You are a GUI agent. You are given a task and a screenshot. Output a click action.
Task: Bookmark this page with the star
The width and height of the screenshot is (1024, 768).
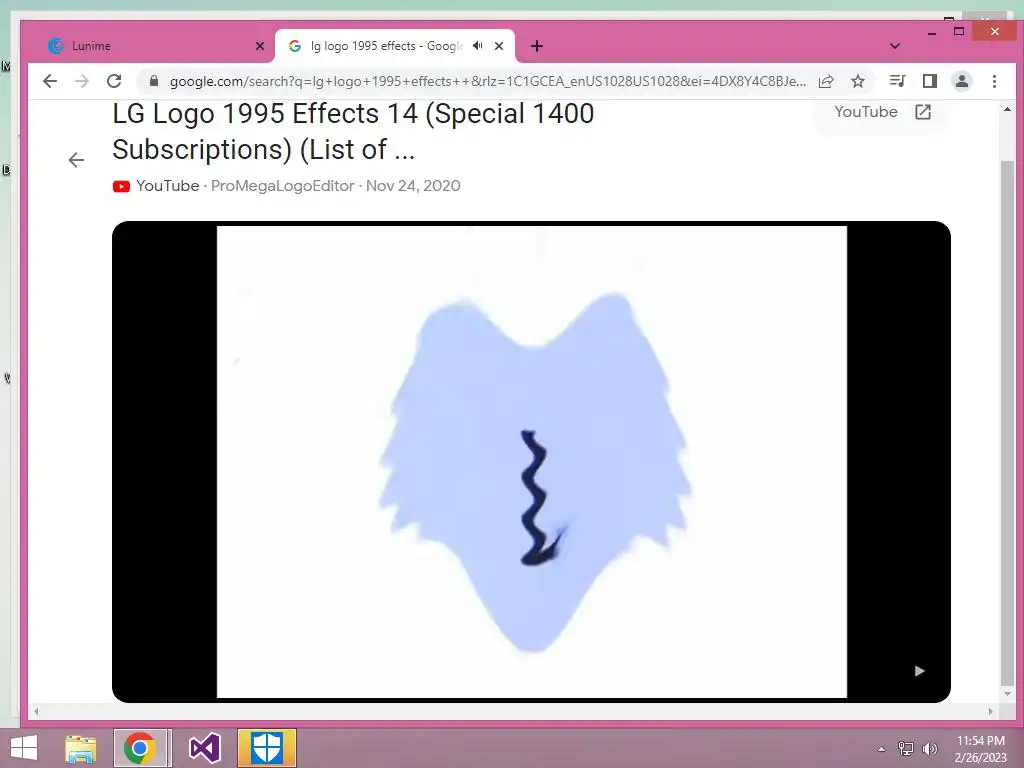click(x=858, y=81)
